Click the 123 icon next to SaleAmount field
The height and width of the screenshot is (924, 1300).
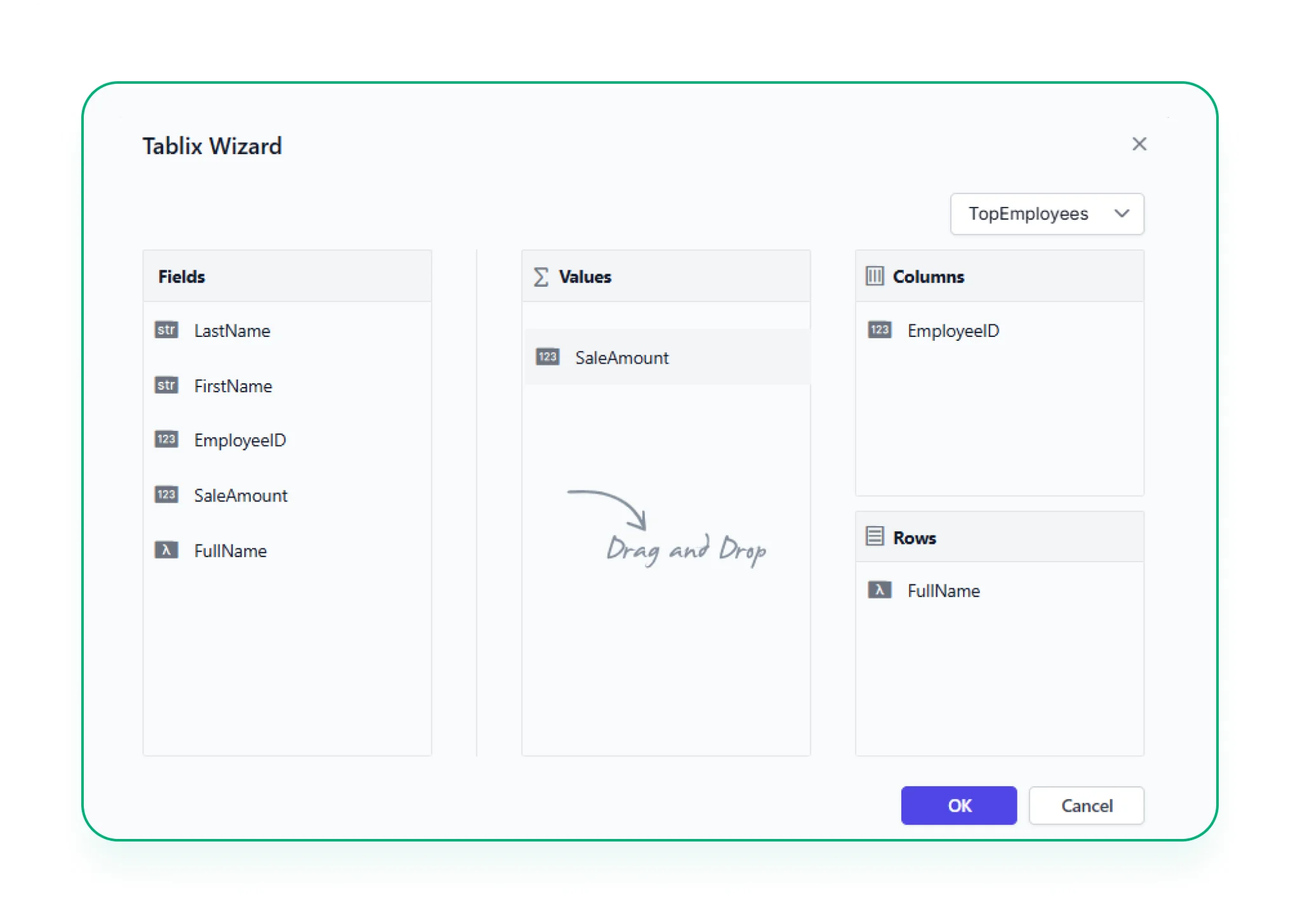pyautogui.click(x=166, y=495)
